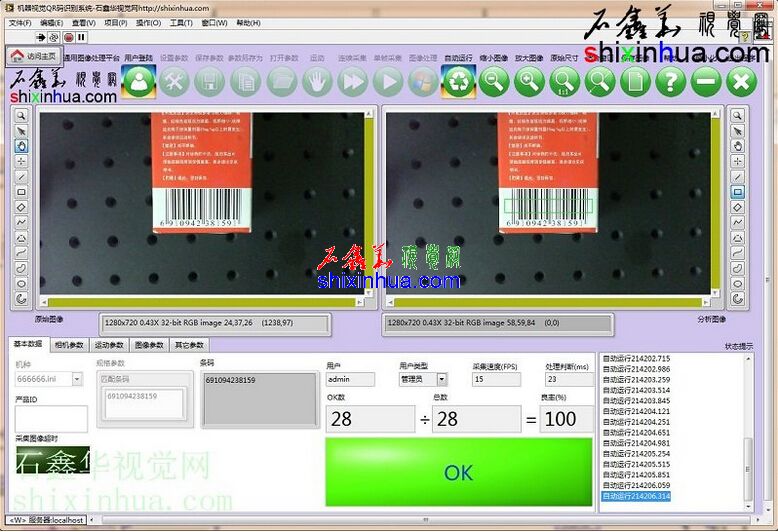This screenshot has width=778, height=532.
Task: Click the LabVIEW Run Continuously button
Action: pyautogui.click(x=54, y=37)
